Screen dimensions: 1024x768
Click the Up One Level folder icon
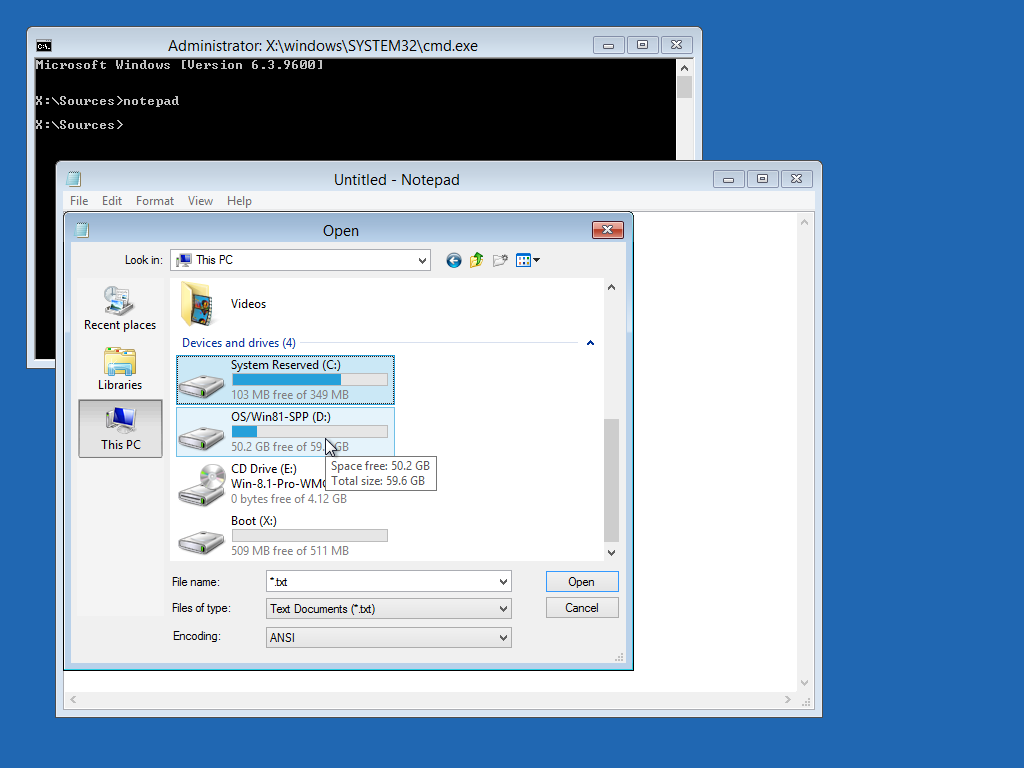coord(477,261)
